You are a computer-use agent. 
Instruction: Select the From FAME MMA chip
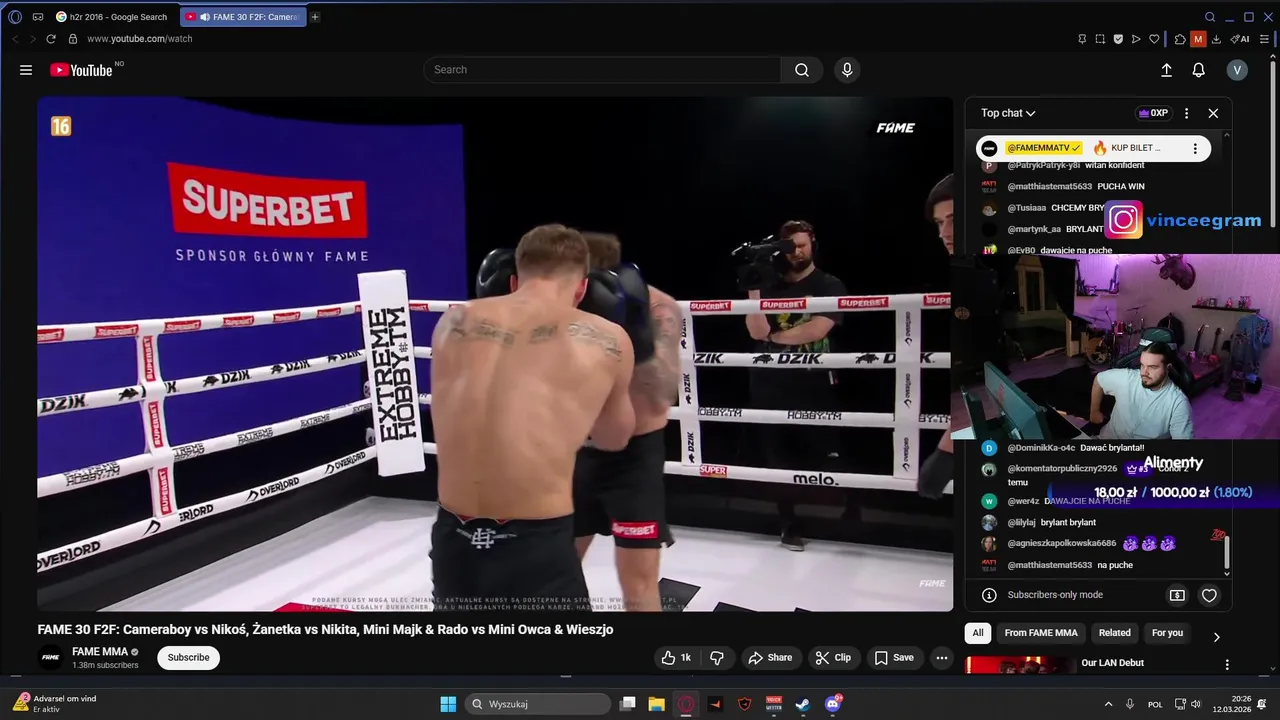(x=1041, y=633)
